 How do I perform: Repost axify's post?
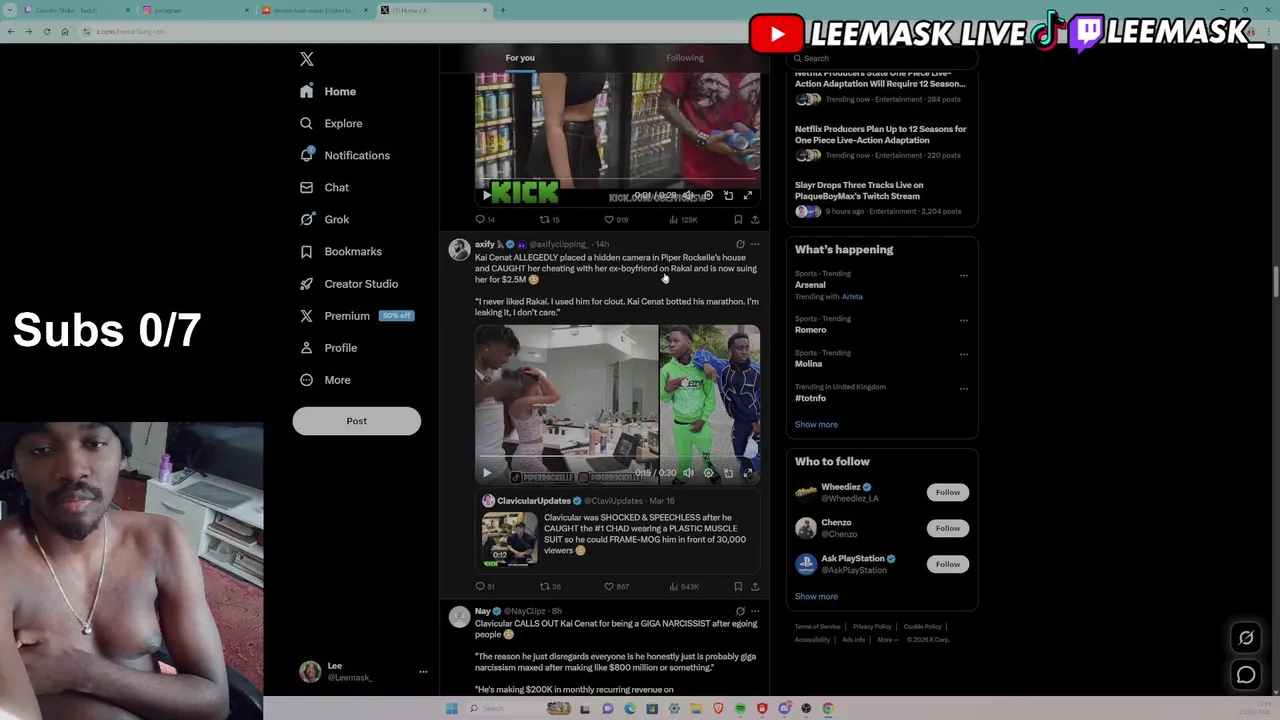[x=549, y=586]
